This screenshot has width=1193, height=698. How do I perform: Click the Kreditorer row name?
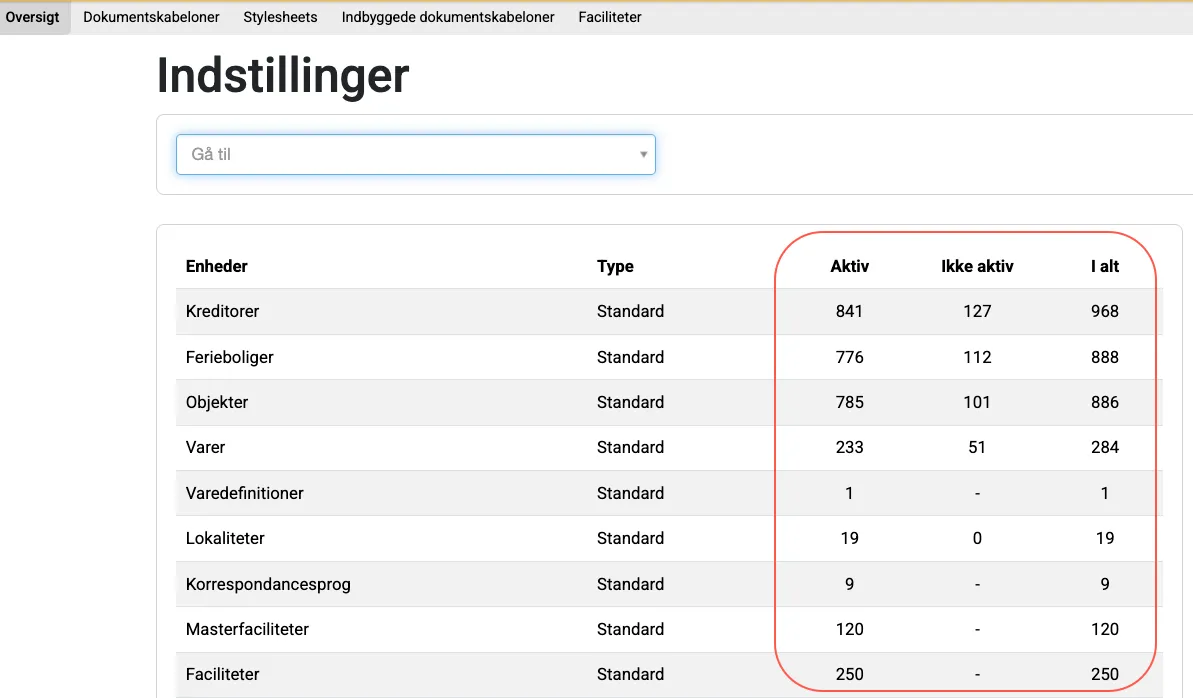click(222, 311)
